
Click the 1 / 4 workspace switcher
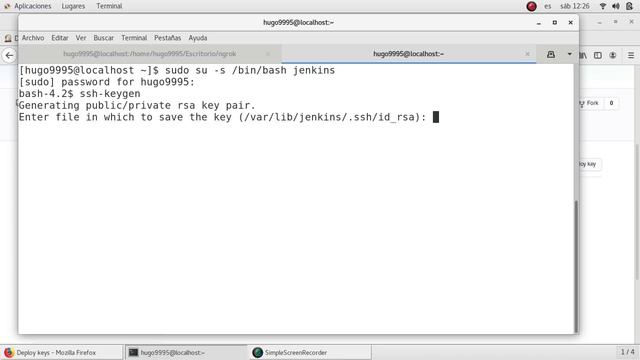pyautogui.click(x=627, y=352)
